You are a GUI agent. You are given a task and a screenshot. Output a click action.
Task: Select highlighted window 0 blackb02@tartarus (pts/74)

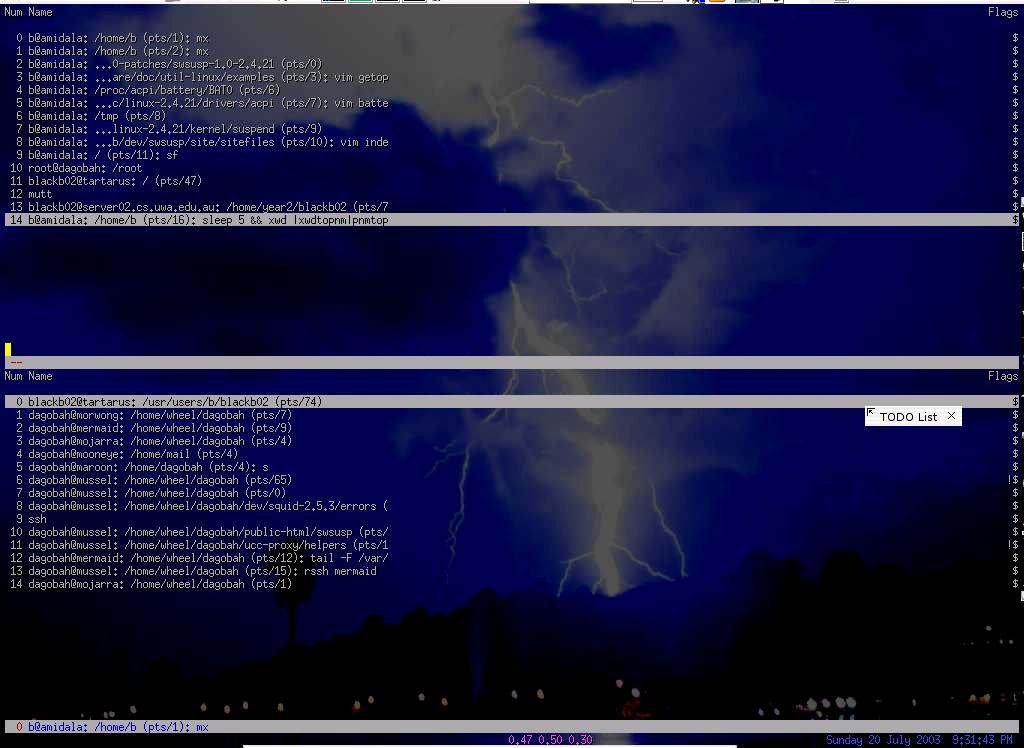coord(511,402)
